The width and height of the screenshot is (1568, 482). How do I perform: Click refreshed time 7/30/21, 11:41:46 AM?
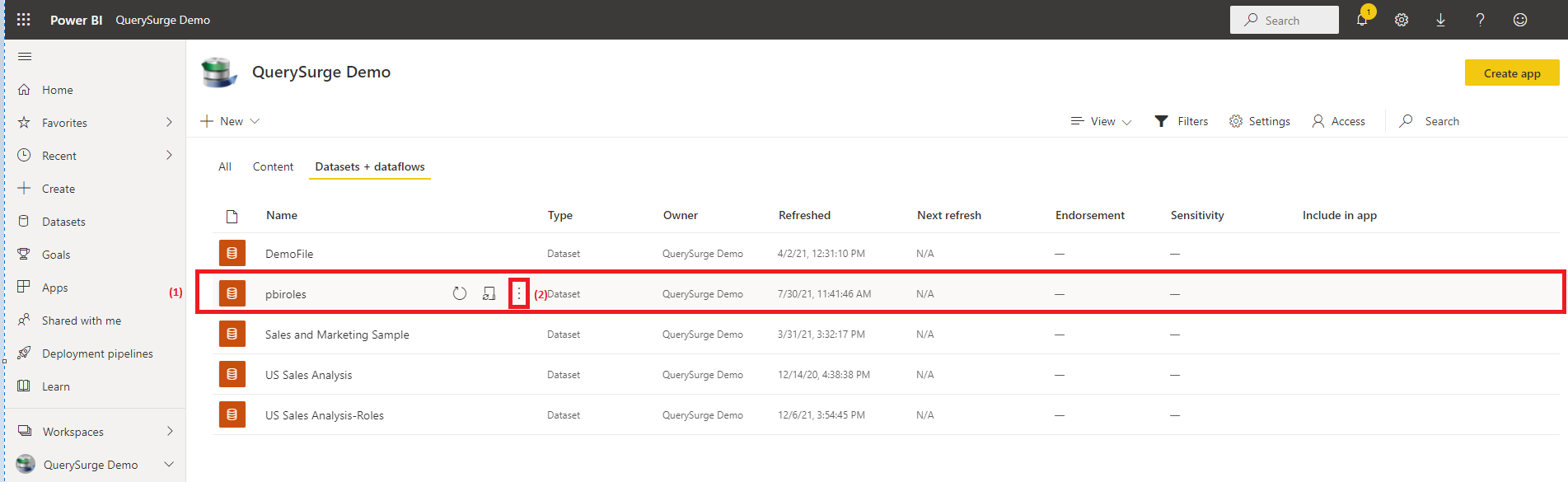tap(824, 294)
